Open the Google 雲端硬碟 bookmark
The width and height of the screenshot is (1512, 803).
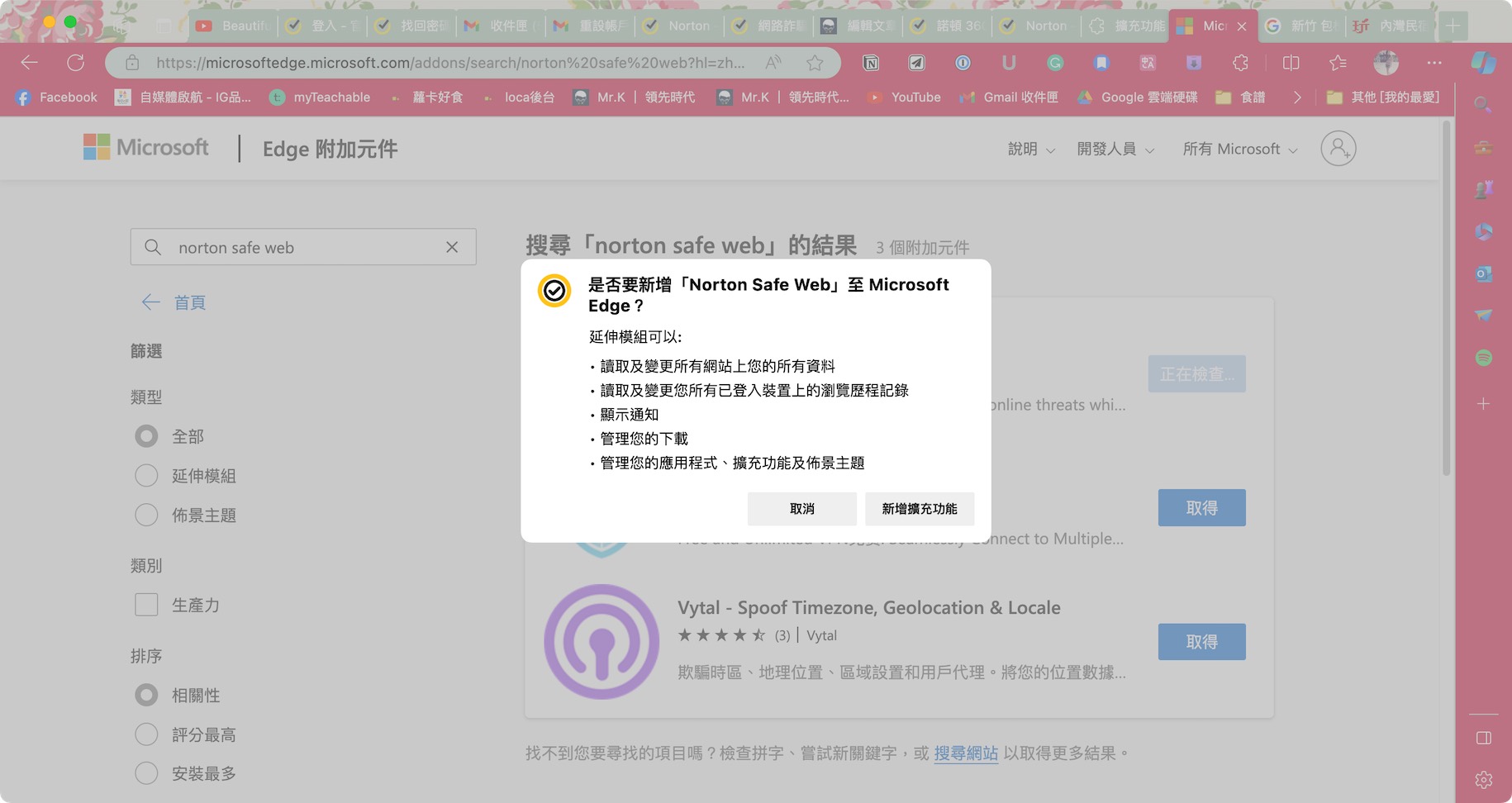pos(1138,97)
